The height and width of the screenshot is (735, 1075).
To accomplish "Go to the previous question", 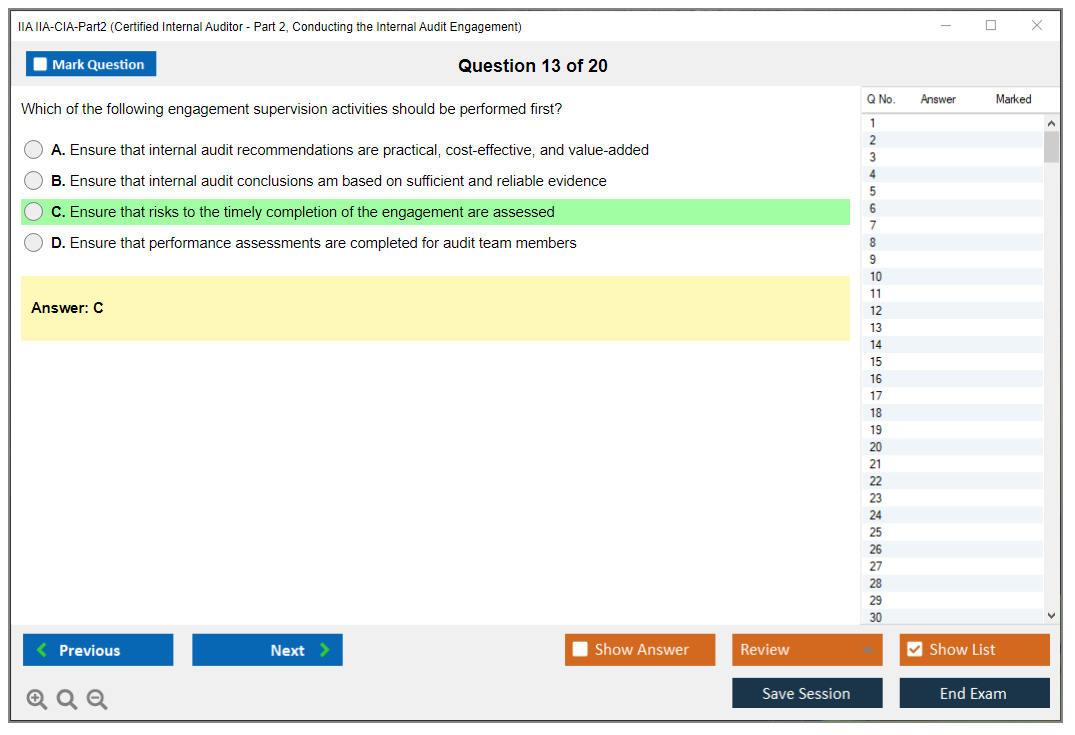I will [x=98, y=650].
